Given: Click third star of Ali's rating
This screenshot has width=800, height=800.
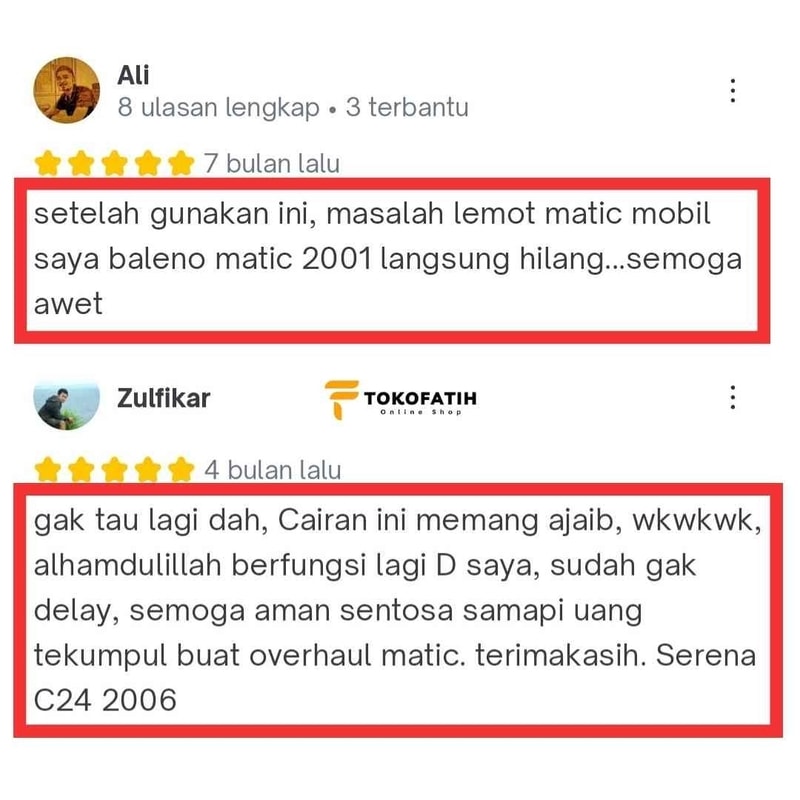Looking at the screenshot, I should click(114, 163).
